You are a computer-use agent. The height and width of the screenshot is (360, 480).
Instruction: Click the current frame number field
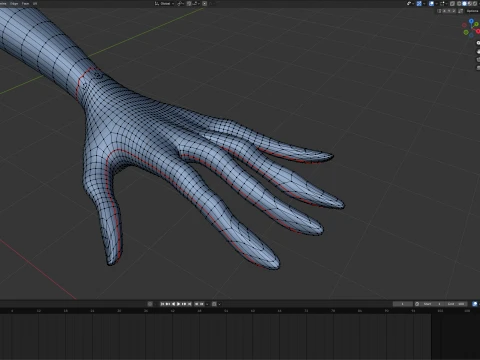(402, 304)
